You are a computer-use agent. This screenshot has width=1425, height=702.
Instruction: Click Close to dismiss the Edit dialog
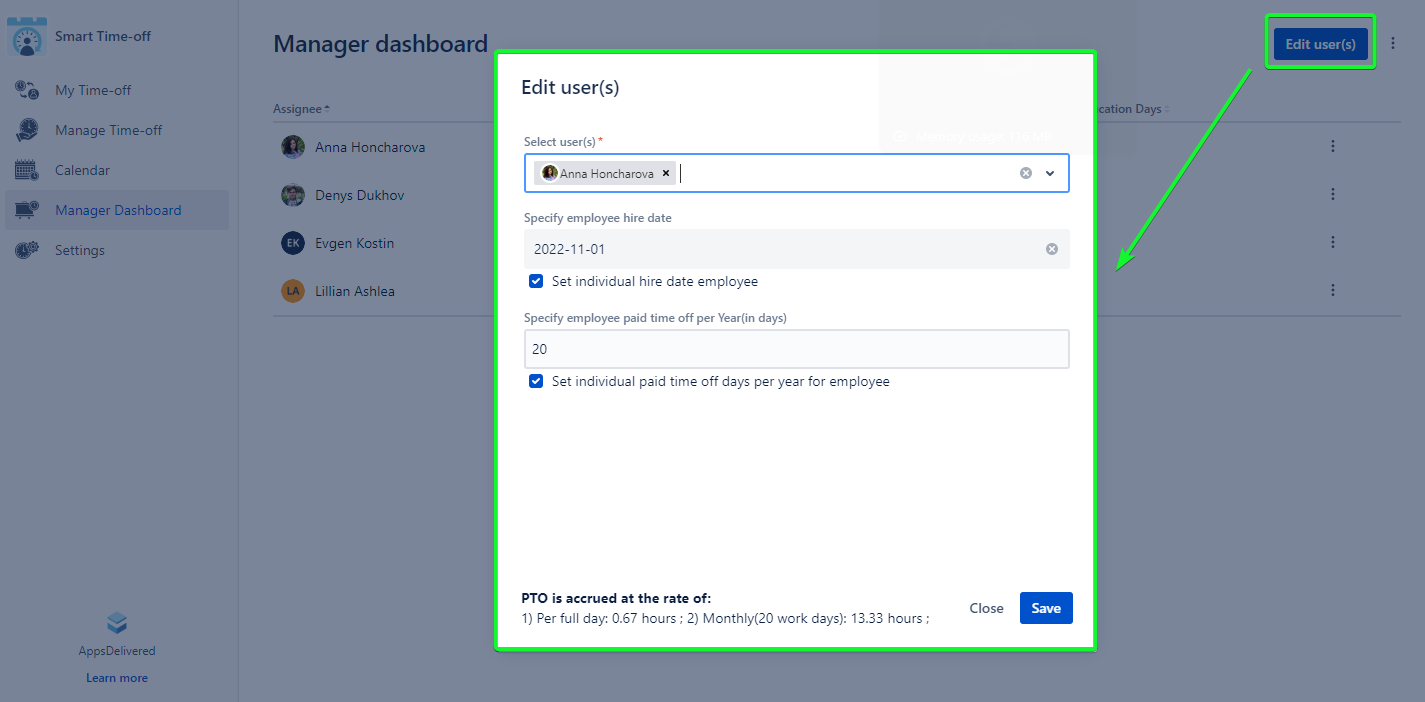pyautogui.click(x=986, y=608)
